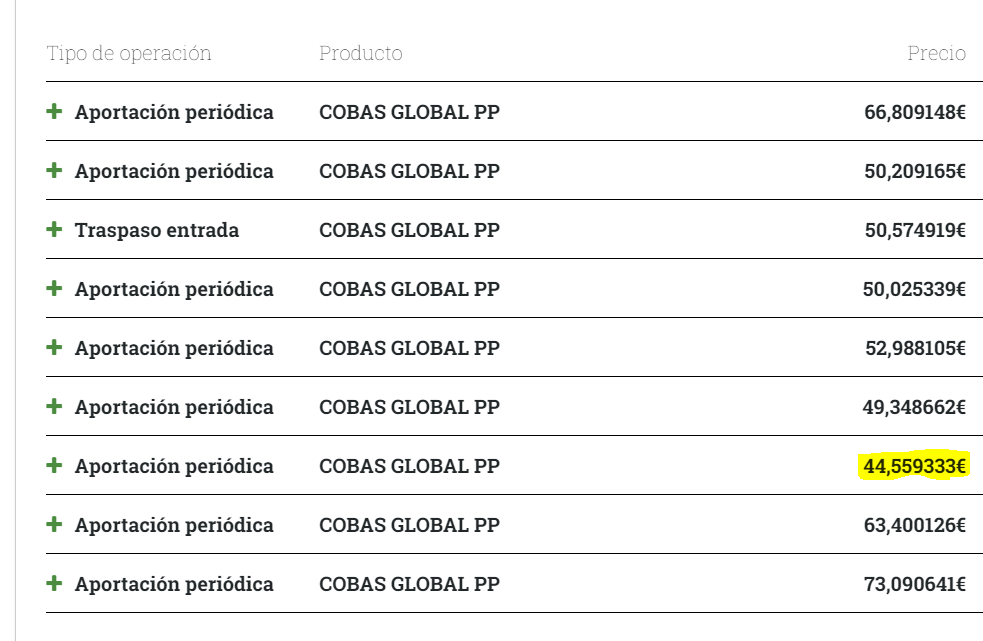Click Aportación periódica label in first row
The image size is (983, 641).
(x=174, y=113)
